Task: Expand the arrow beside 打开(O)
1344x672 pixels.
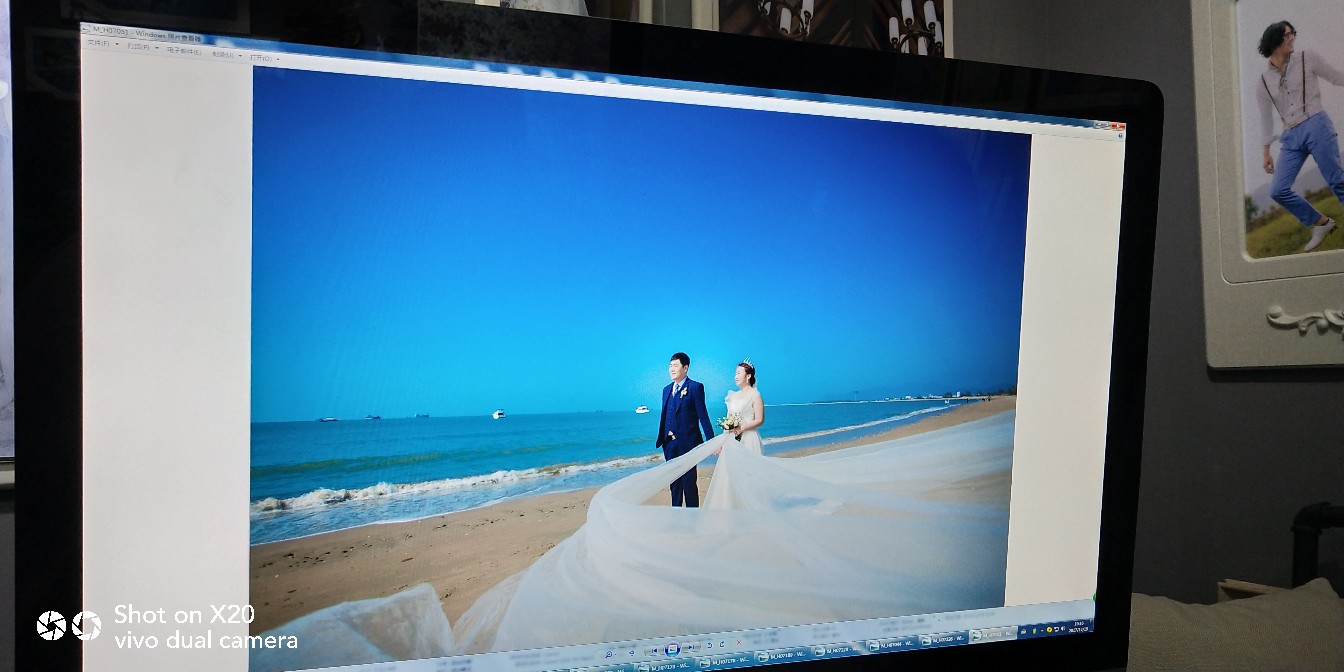Action: [278, 59]
